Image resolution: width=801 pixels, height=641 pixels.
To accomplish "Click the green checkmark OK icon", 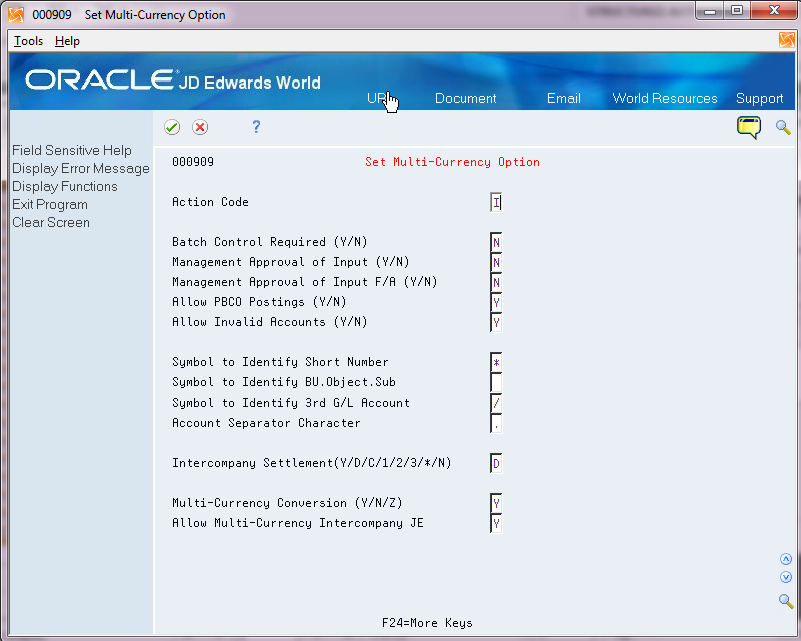I will (172, 127).
